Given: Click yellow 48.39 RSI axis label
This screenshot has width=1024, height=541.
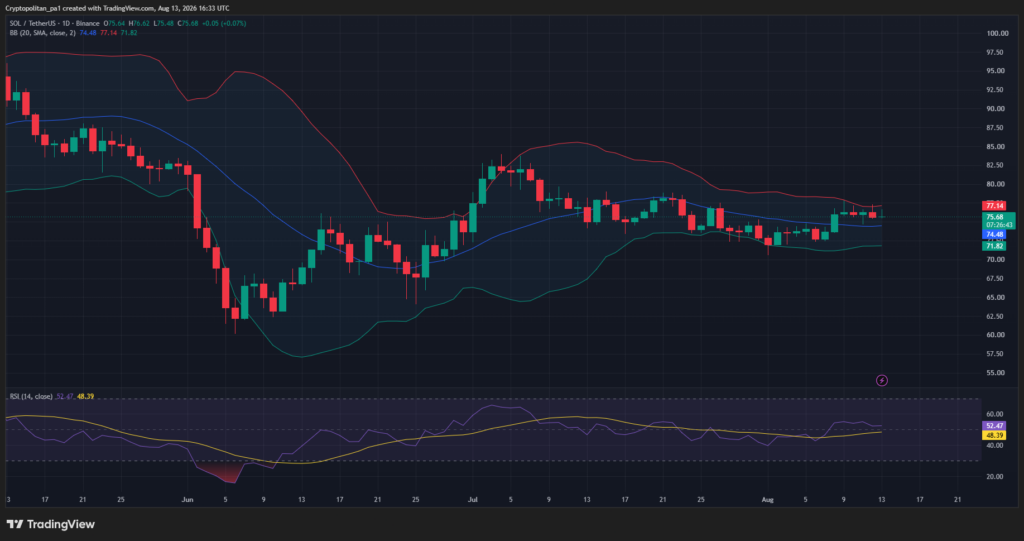Looking at the screenshot, I should [994, 435].
